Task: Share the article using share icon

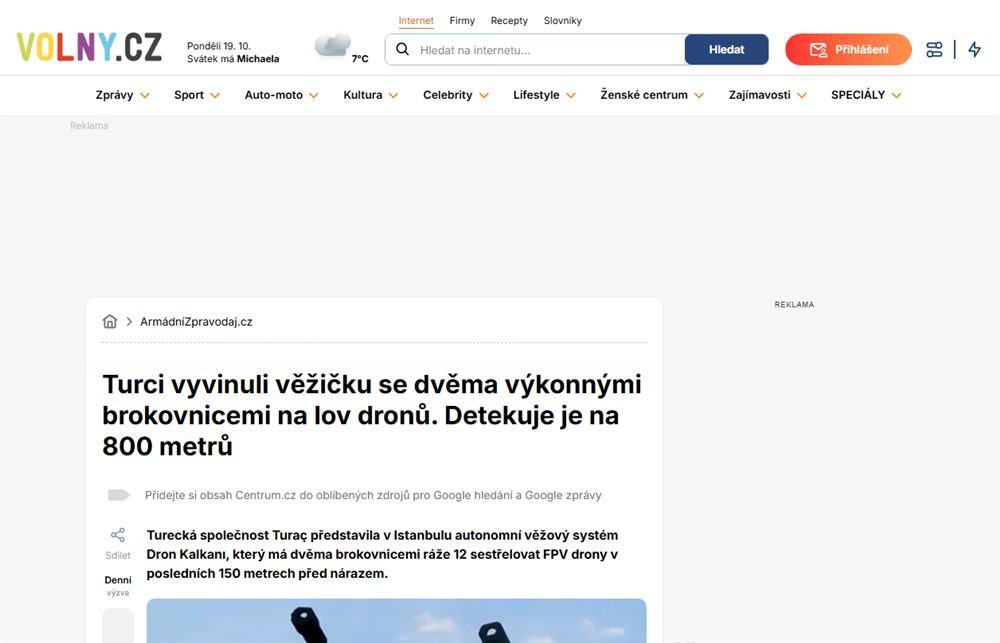Action: pos(118,535)
